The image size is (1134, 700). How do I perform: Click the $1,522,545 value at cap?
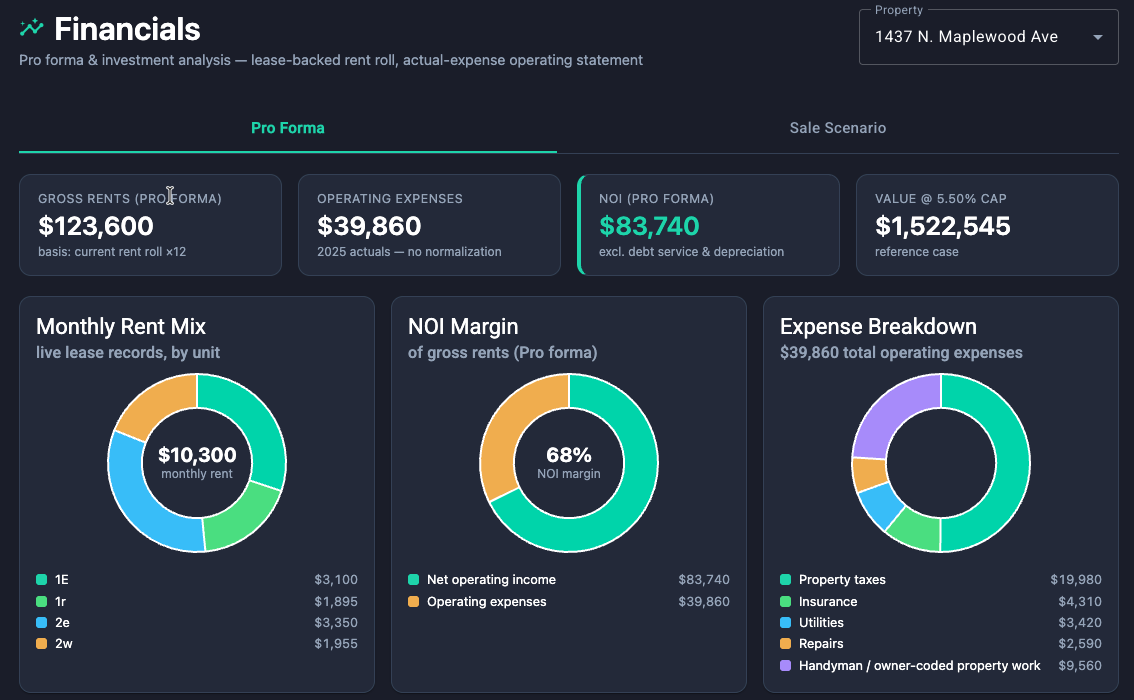click(x=942, y=226)
